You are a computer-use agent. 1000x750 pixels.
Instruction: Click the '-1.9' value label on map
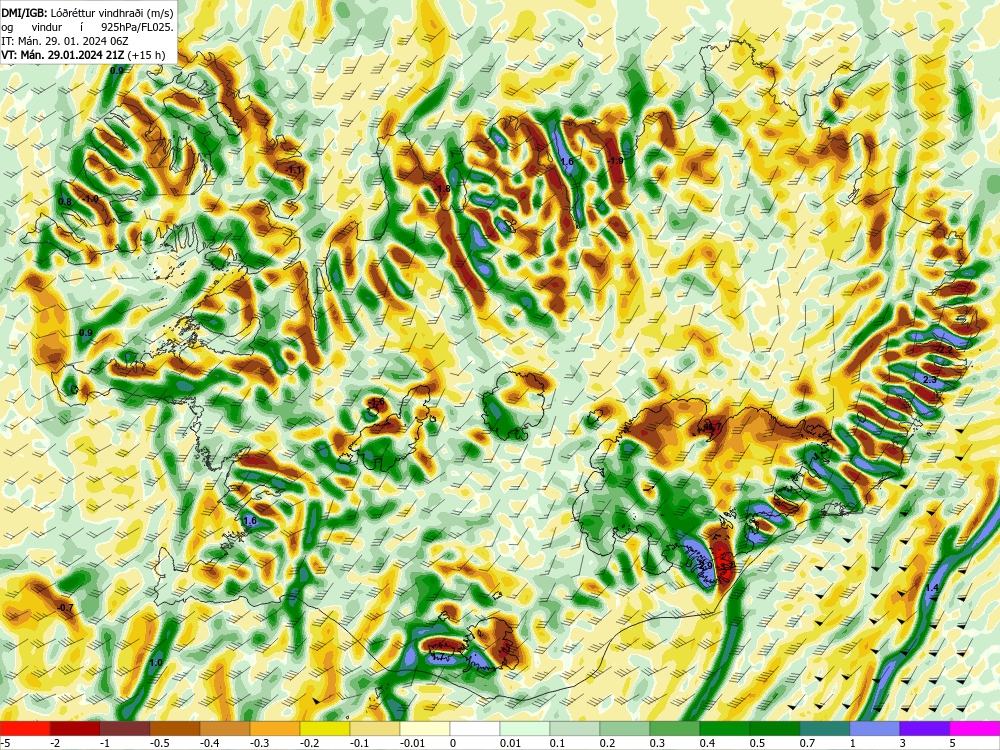pos(615,161)
